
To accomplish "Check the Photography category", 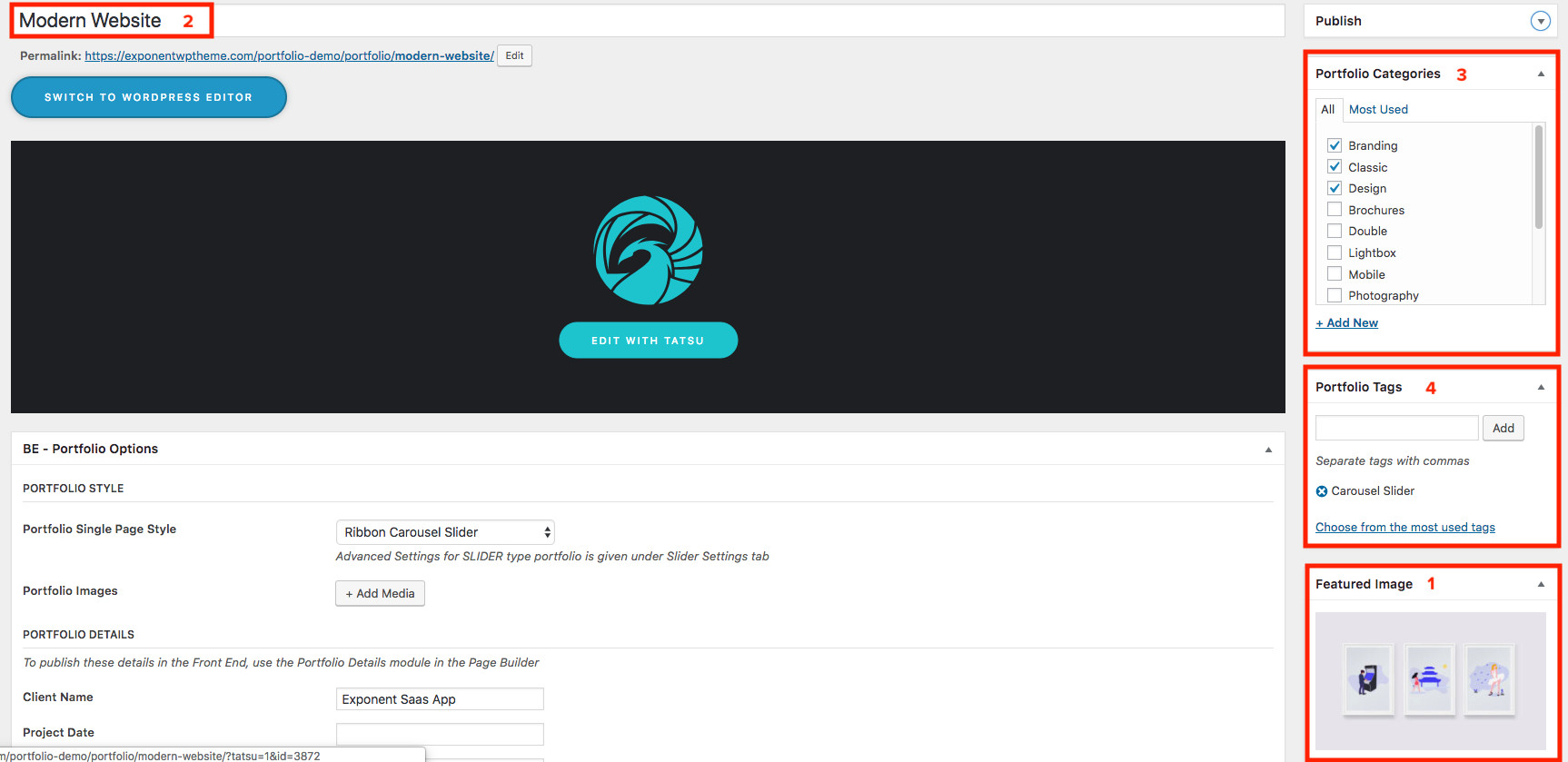I will tap(1335, 295).
